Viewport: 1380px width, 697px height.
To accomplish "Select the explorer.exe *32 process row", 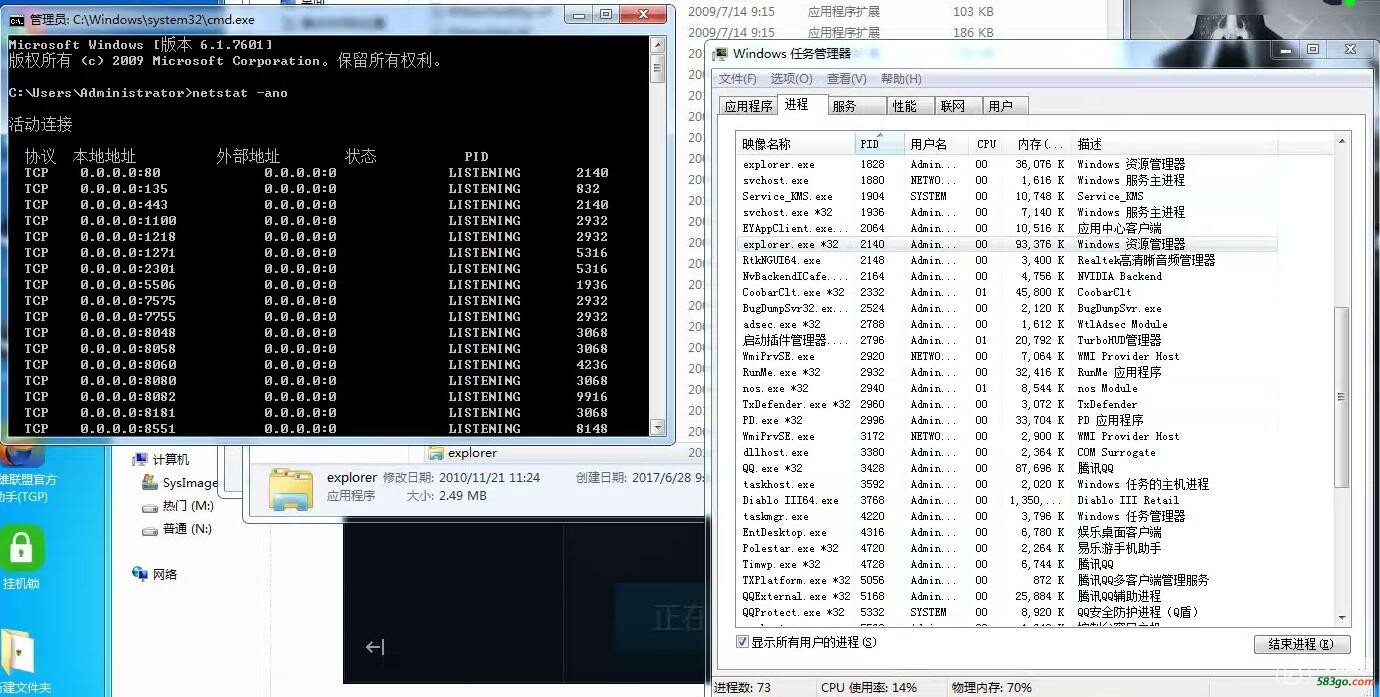I will pyautogui.click(x=1006, y=244).
